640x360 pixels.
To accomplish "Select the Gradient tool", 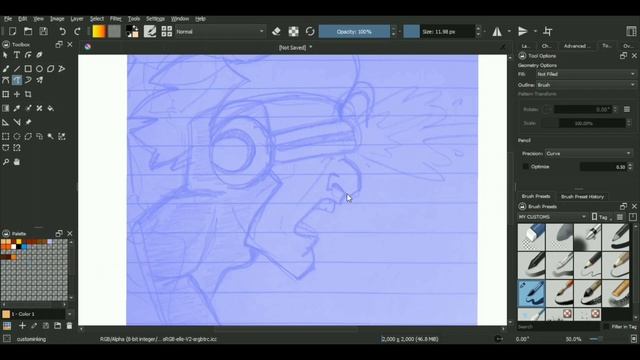I will pos(6,108).
